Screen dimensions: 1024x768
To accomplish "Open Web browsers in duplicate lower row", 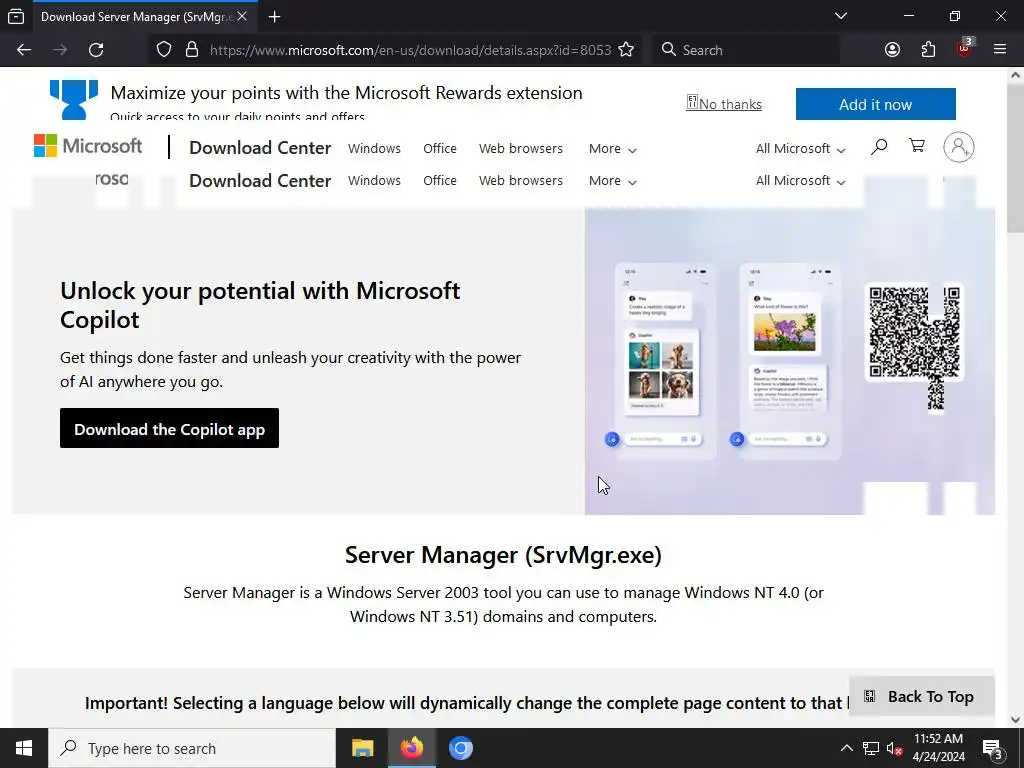I will tap(520, 180).
